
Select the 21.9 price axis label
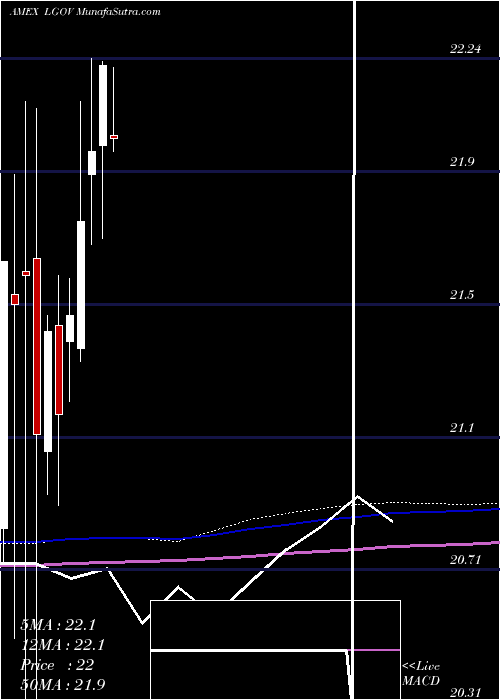click(462, 162)
